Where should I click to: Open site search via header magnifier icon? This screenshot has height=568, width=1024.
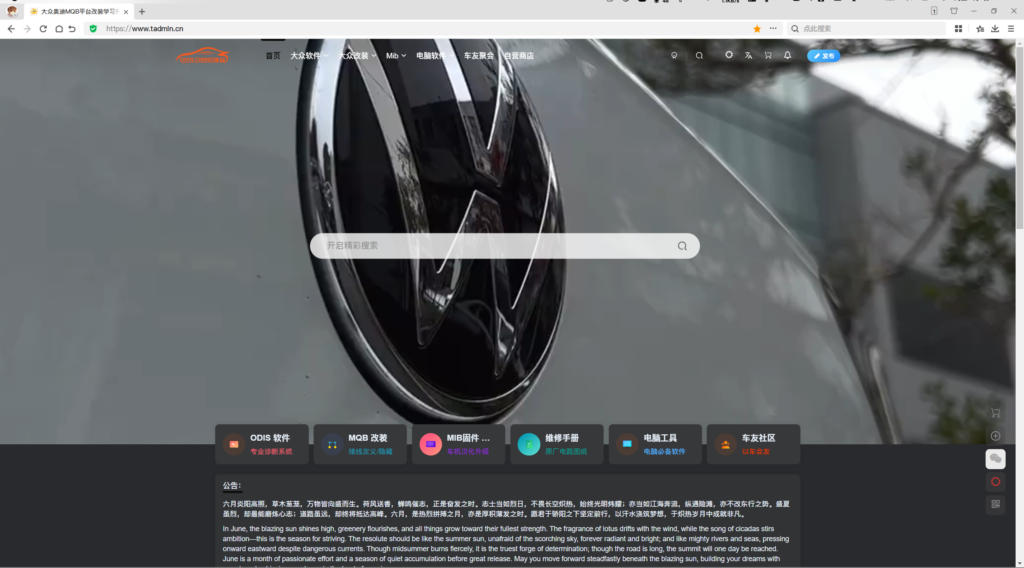(x=699, y=55)
